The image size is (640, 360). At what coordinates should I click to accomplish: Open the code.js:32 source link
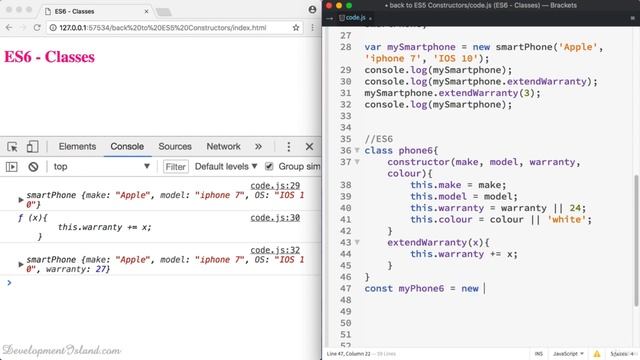[275, 250]
